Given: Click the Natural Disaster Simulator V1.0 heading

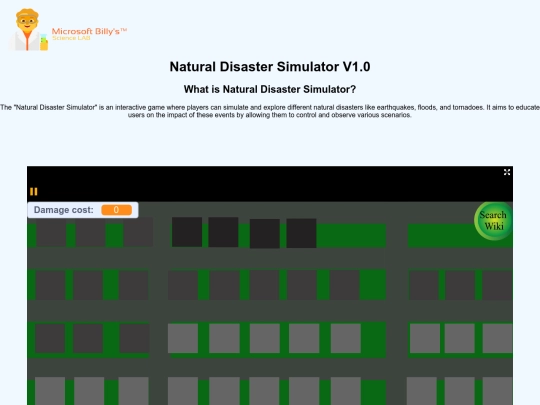Looking at the screenshot, I should coord(270,66).
